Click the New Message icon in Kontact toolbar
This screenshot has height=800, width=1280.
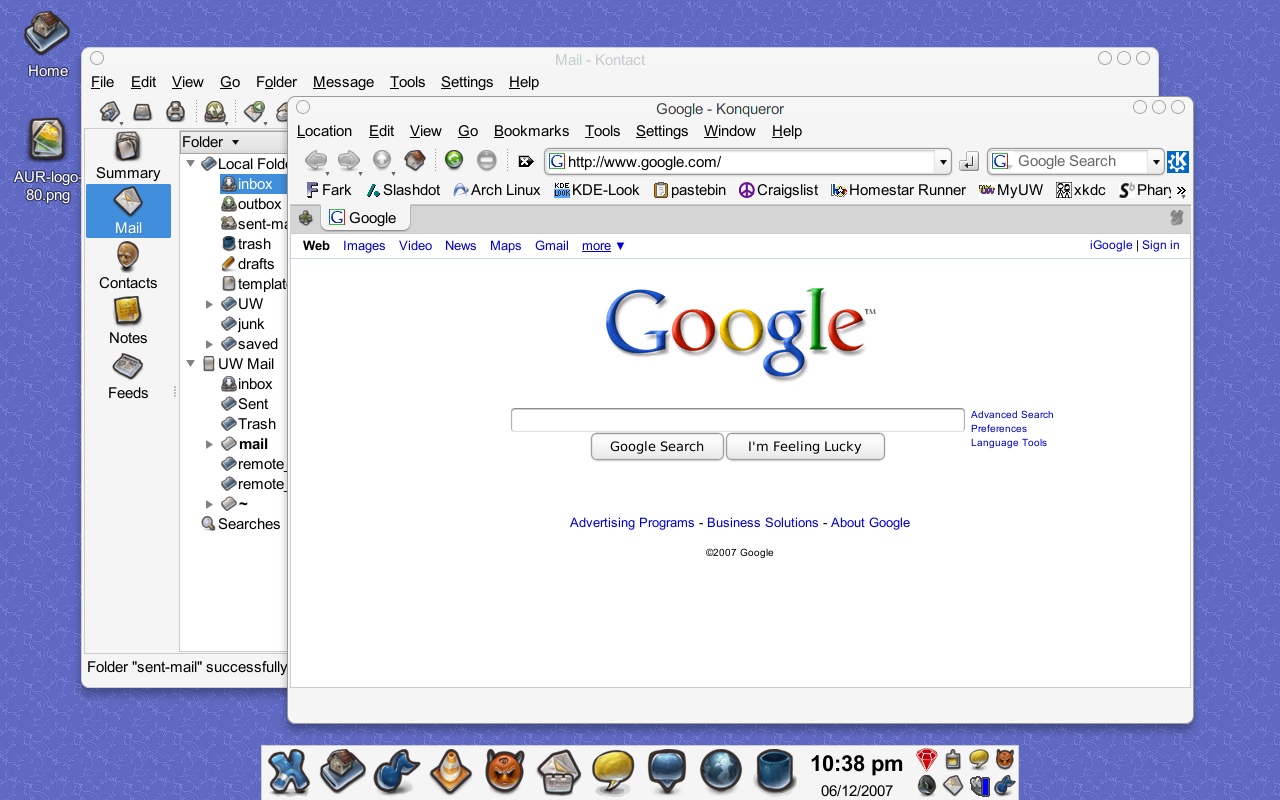110,111
